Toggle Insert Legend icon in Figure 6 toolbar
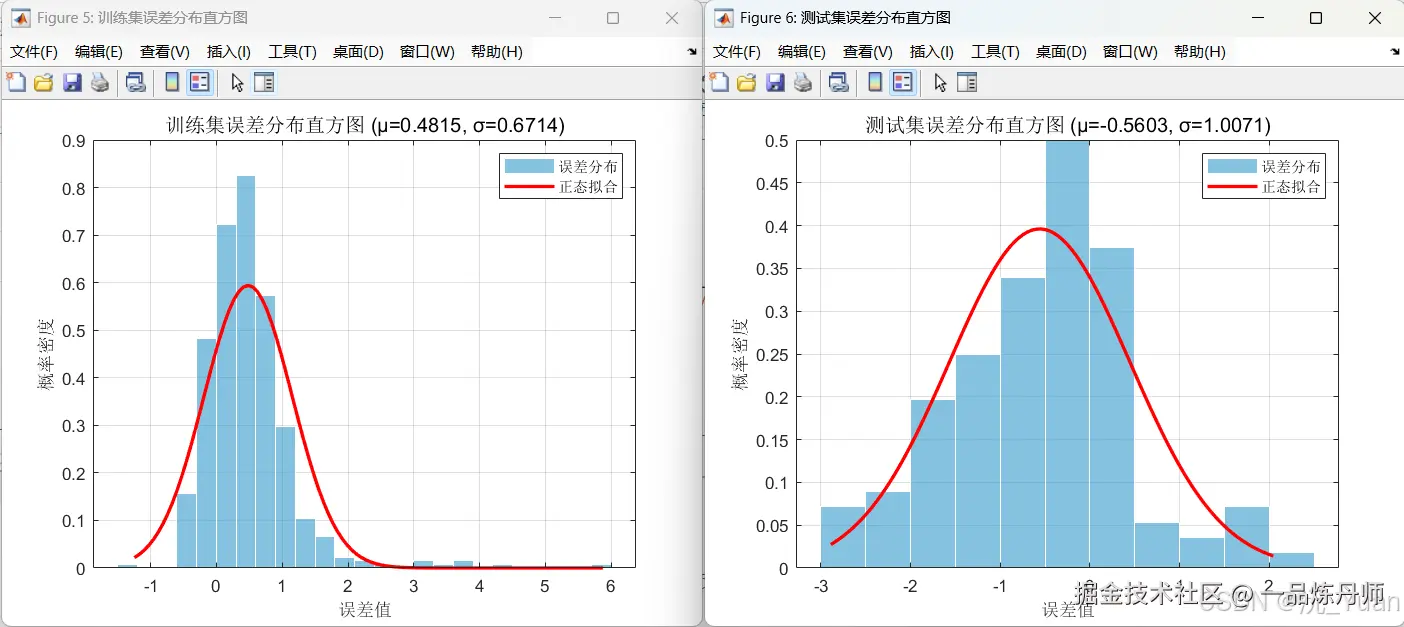Image resolution: width=1404 pixels, height=627 pixels. point(902,83)
